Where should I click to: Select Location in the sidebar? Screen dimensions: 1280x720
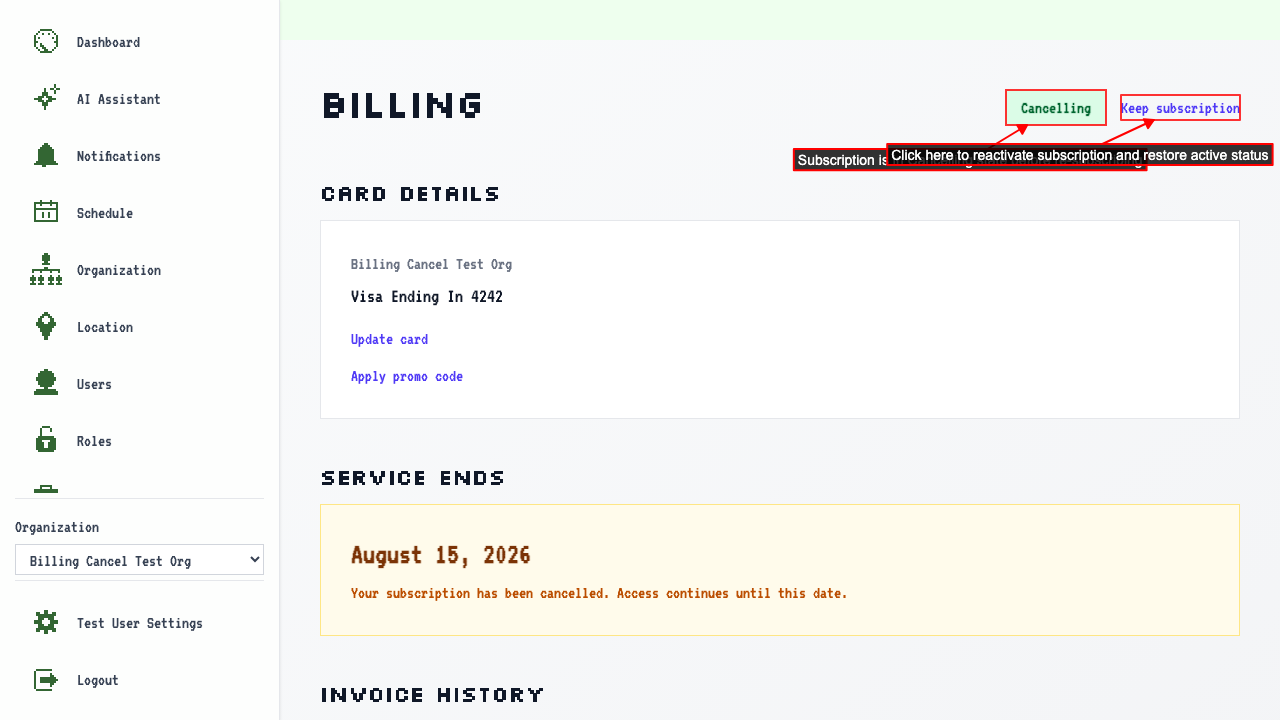coord(105,327)
